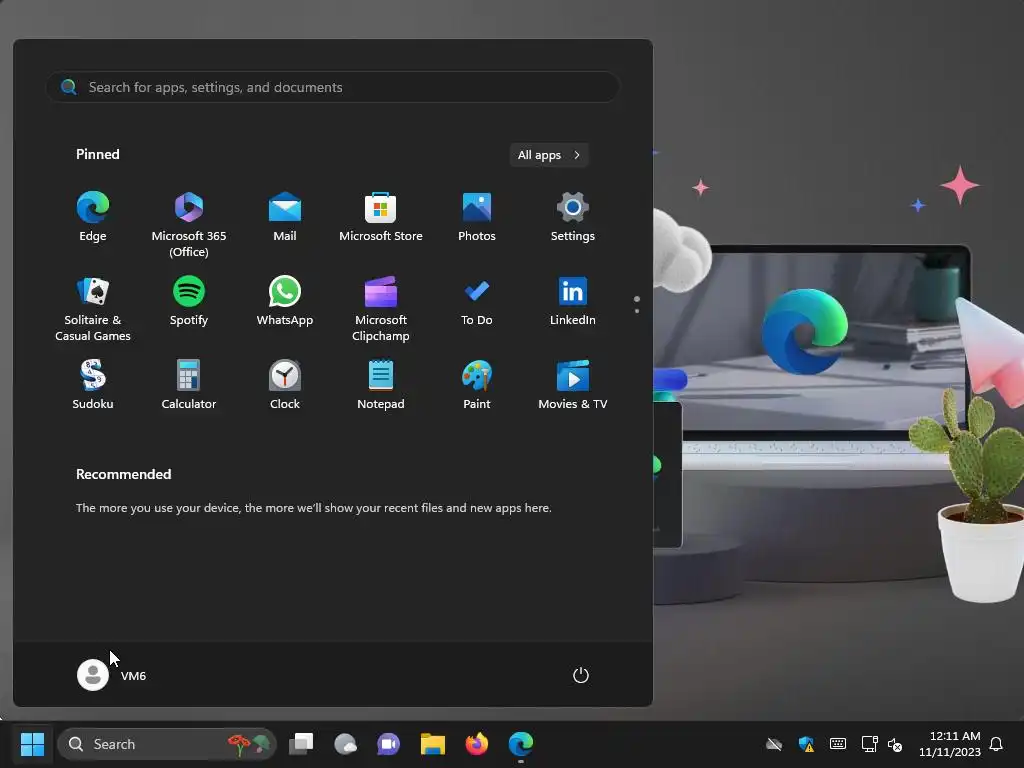1024x768 pixels.
Task: Open Microsoft Store
Action: 381,217
